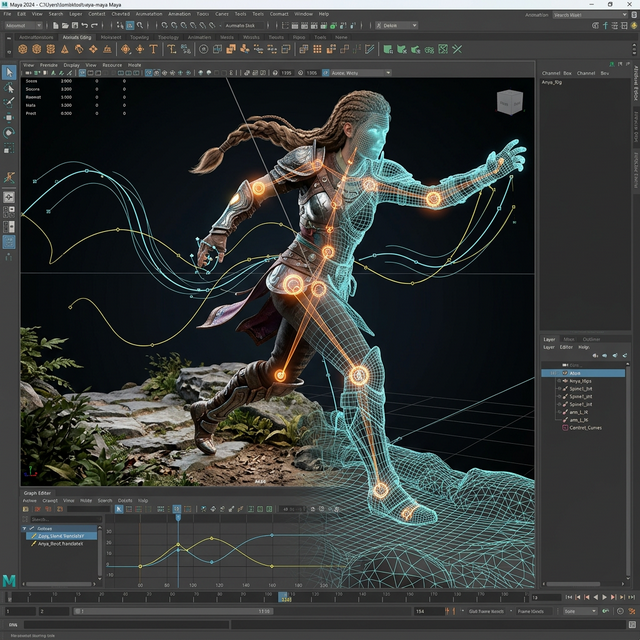The width and height of the screenshot is (640, 640).
Task: Select the arrow tool in Graph Editor toolbar
Action: pos(119,509)
